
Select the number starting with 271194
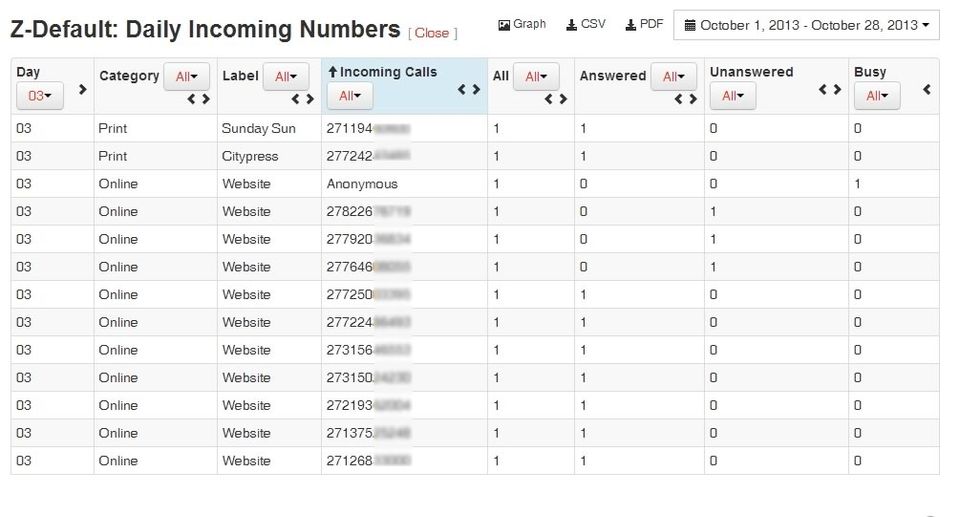point(368,129)
